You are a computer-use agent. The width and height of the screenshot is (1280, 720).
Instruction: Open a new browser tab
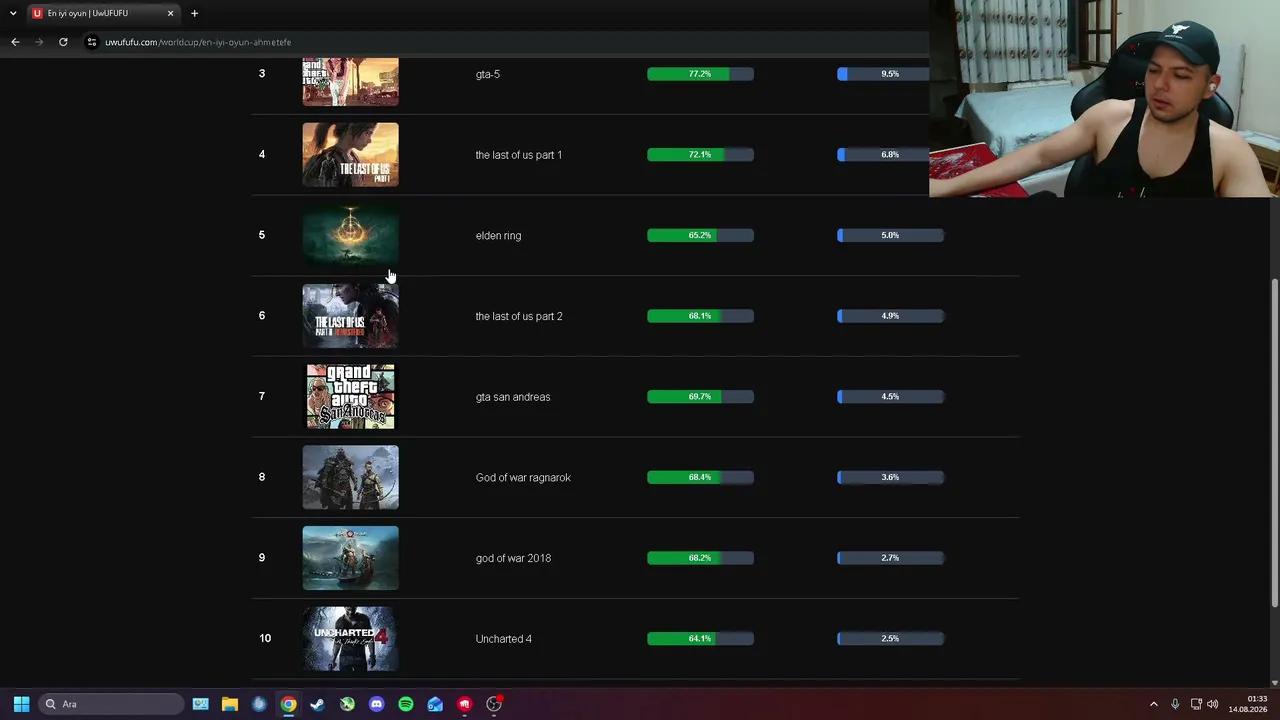194,13
